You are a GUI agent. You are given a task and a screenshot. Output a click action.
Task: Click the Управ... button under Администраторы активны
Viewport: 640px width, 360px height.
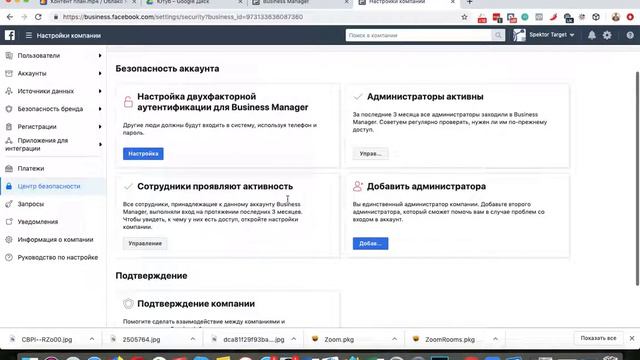click(371, 153)
